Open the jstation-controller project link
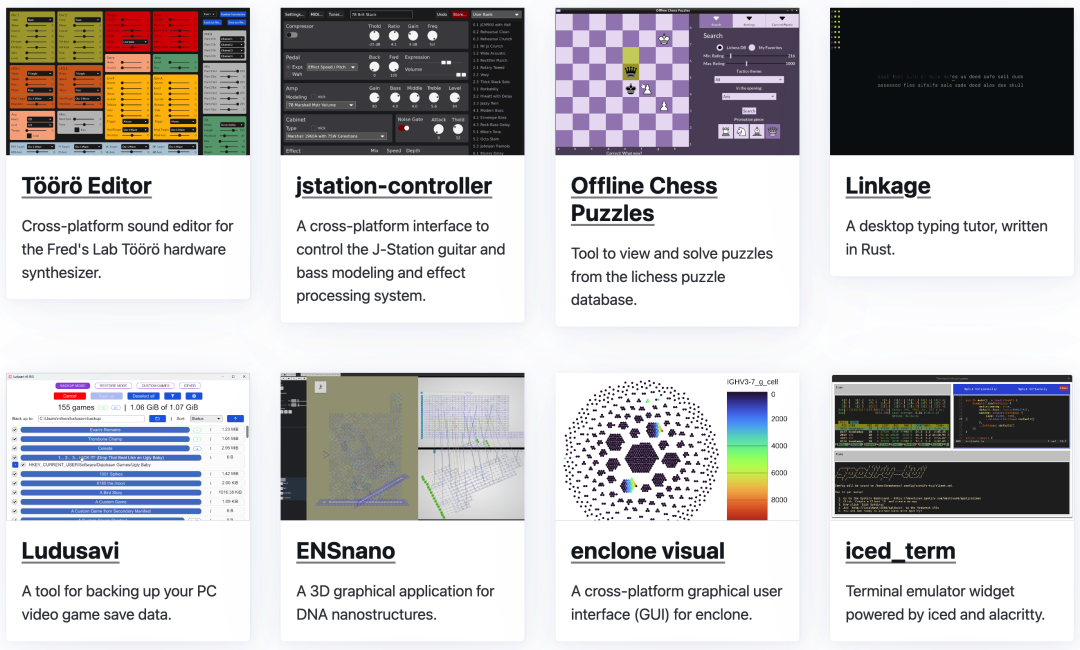The height and width of the screenshot is (650, 1080). tap(394, 186)
